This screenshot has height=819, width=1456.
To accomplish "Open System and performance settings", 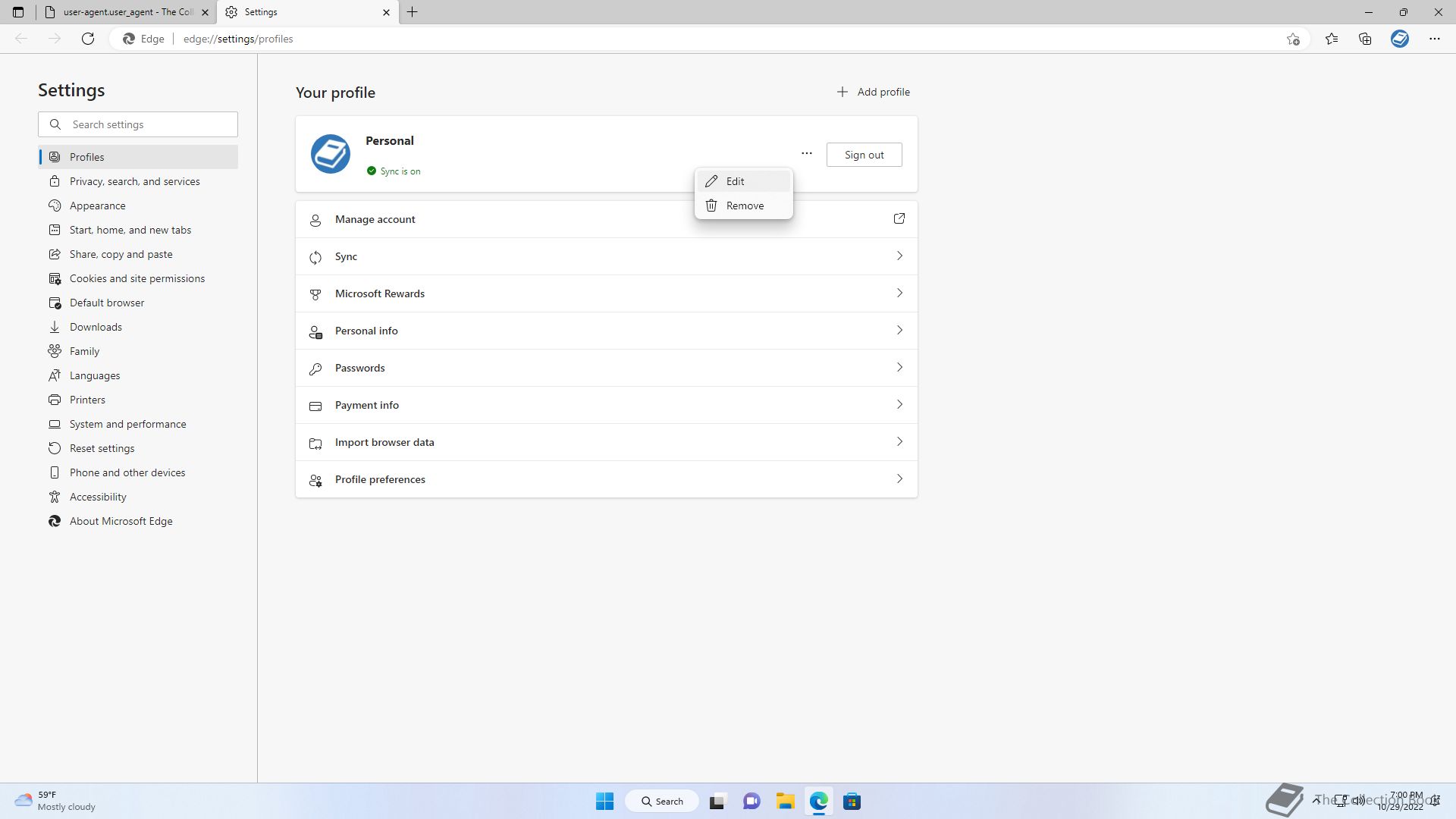I will pyautogui.click(x=138, y=424).
